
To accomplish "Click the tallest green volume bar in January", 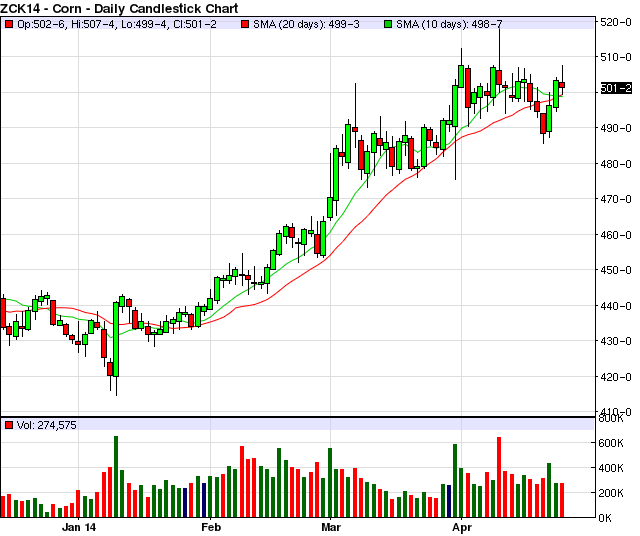I will click(116, 477).
